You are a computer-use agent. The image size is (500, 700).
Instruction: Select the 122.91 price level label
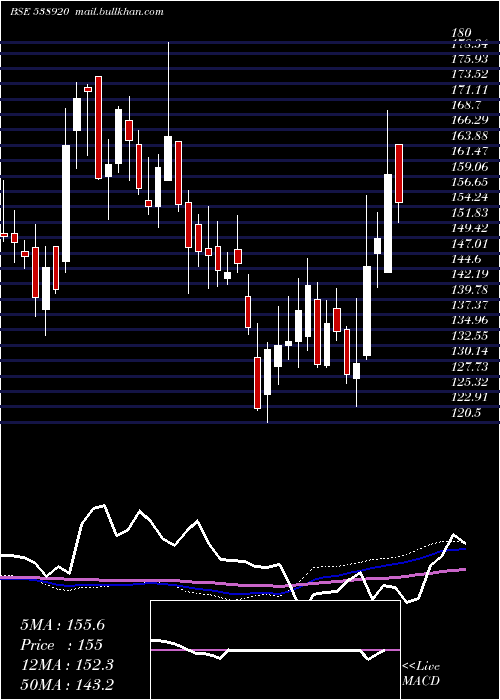(469, 397)
